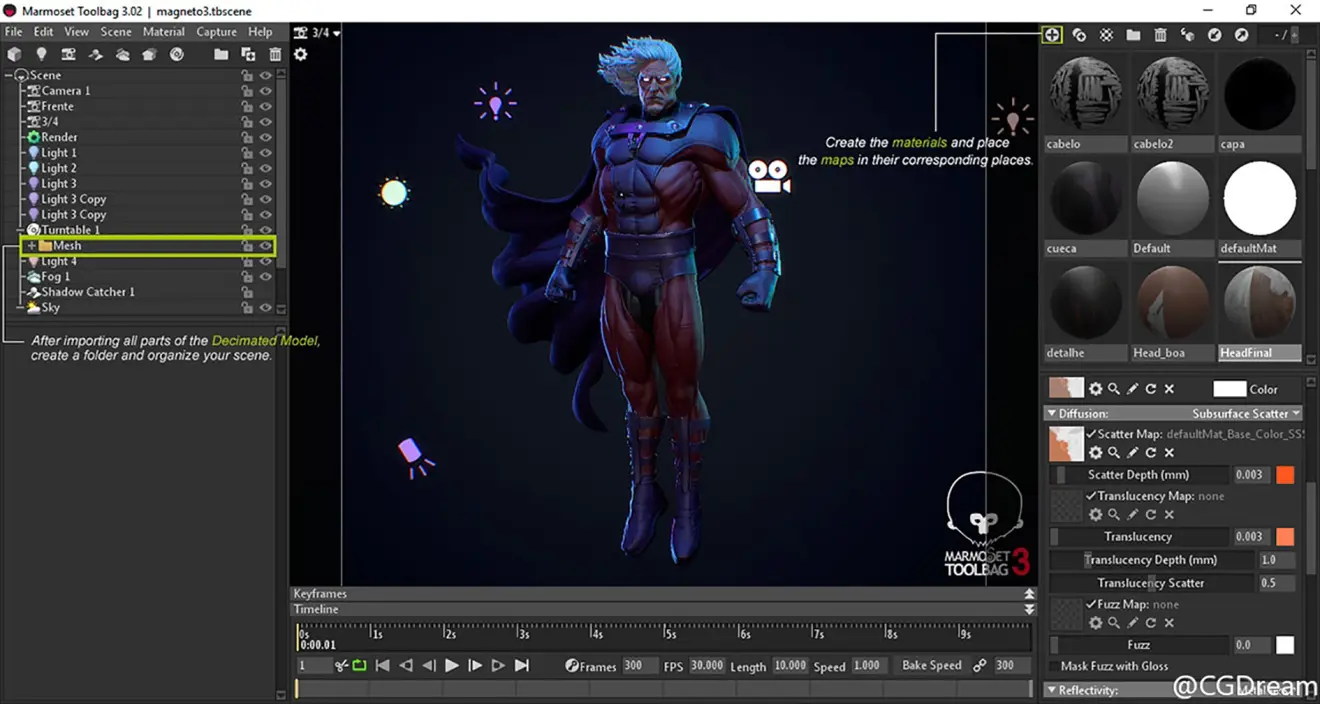This screenshot has height=704, width=1320.
Task: Add a new light from scene toolbar
Action: (x=41, y=55)
